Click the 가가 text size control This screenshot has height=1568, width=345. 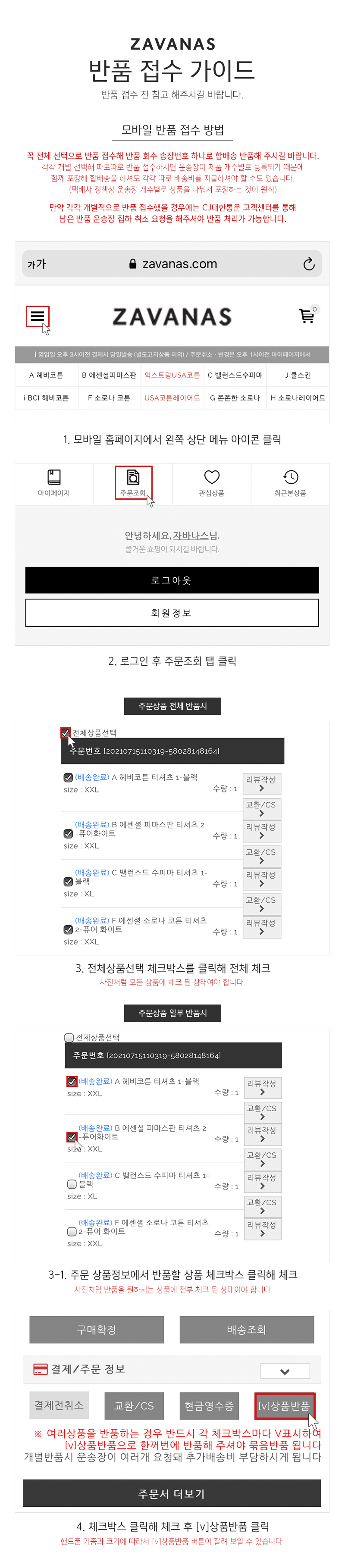[37, 264]
